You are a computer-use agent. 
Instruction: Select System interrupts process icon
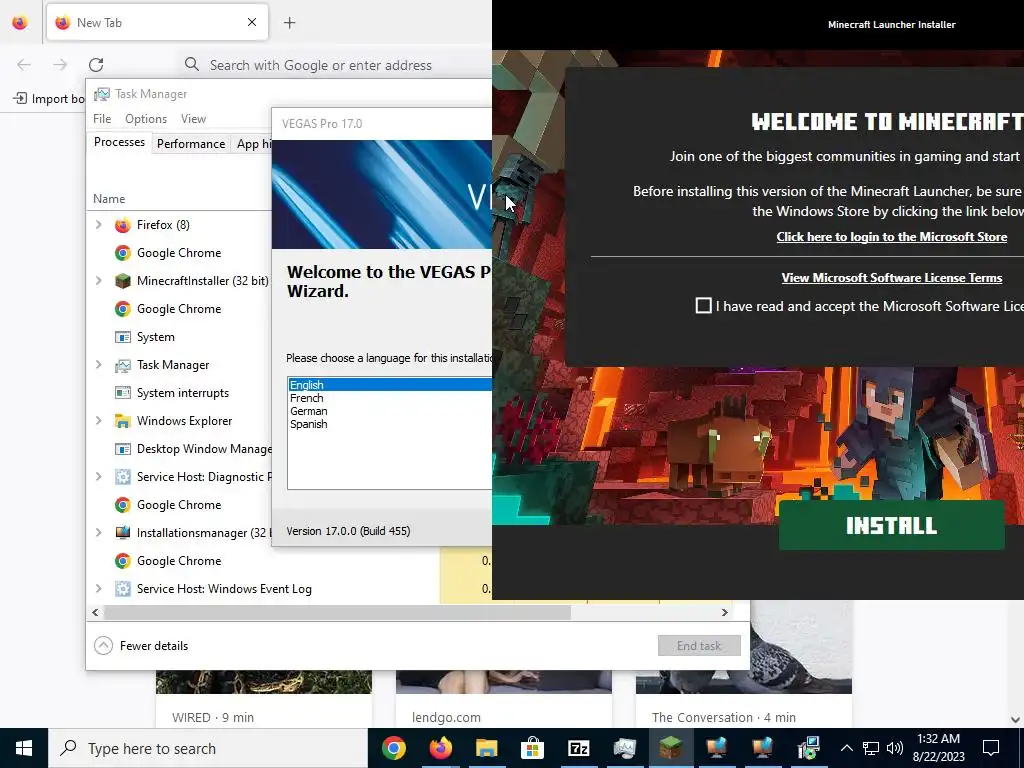(x=123, y=393)
